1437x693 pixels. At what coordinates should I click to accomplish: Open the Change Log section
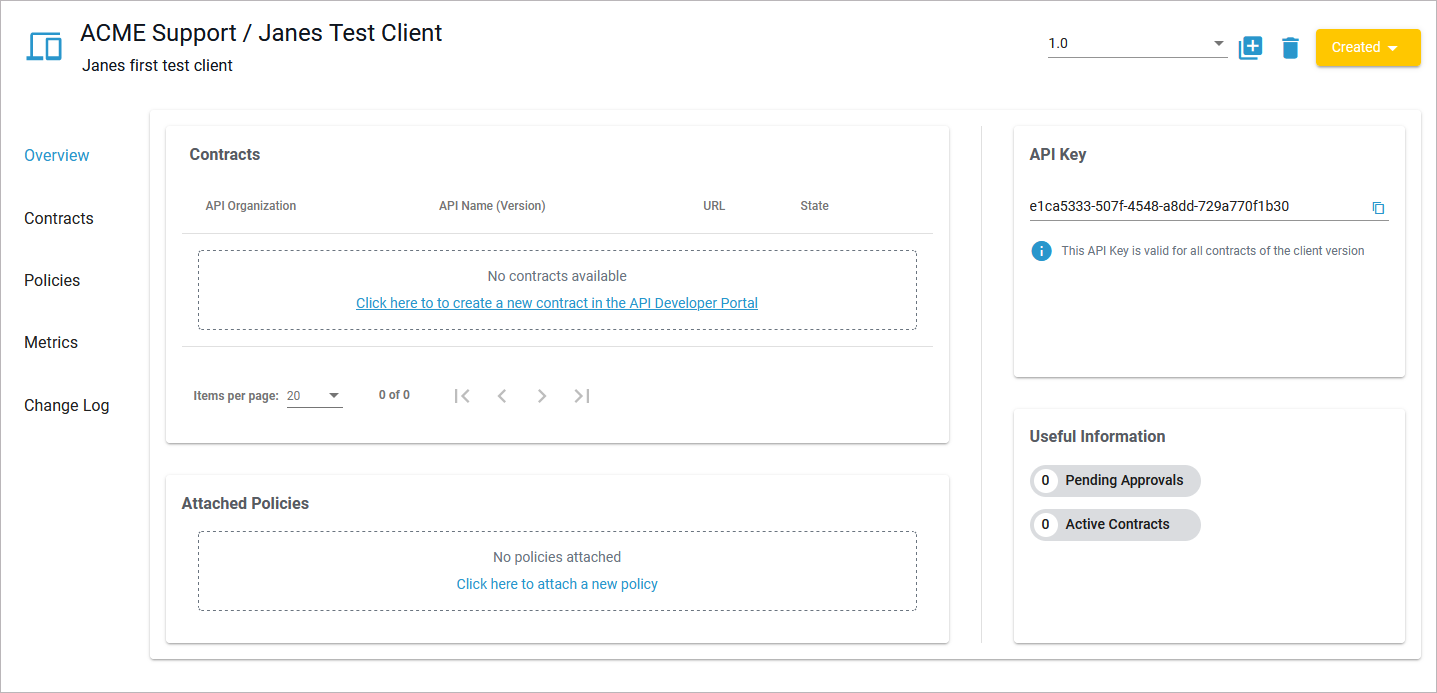tap(66, 405)
